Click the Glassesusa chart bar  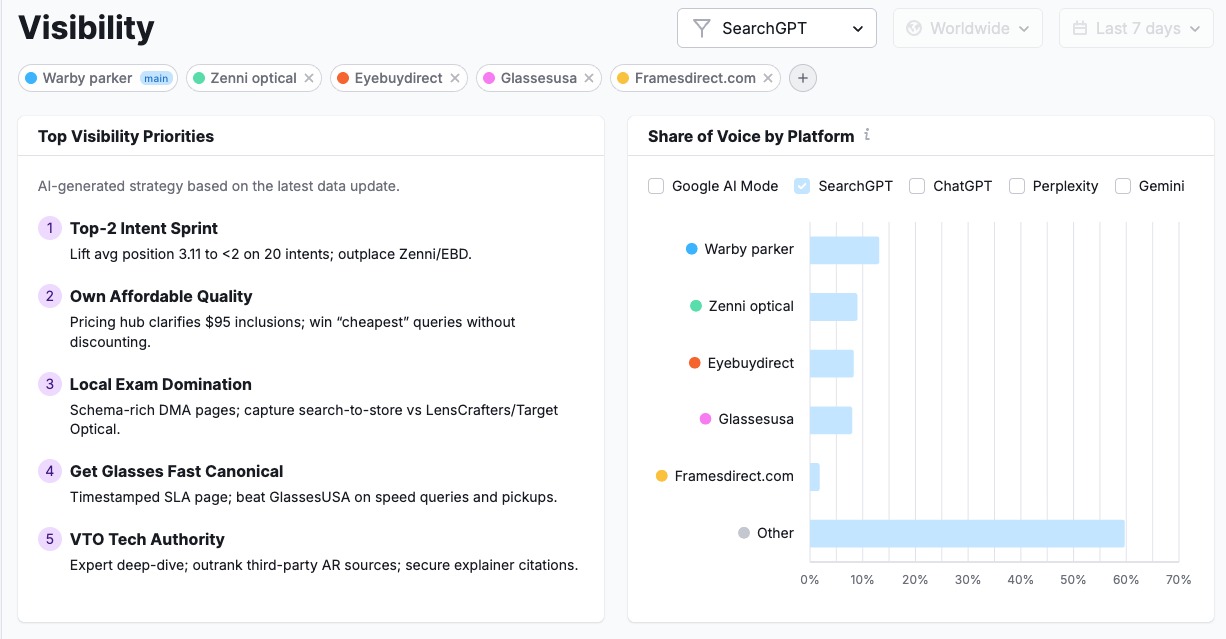830,420
